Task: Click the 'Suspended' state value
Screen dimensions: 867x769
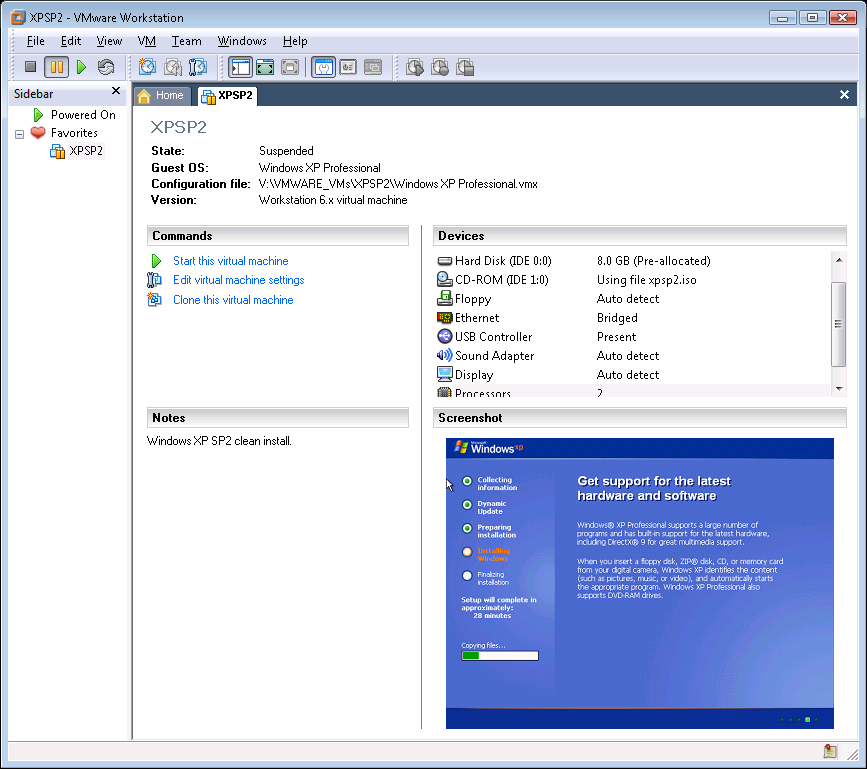Action: pos(286,151)
